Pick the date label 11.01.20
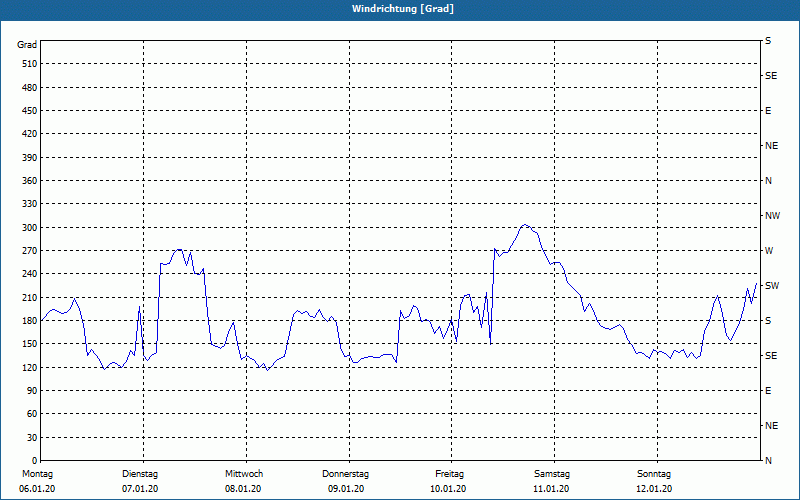Image resolution: width=800 pixels, height=500 pixels. coord(551,489)
